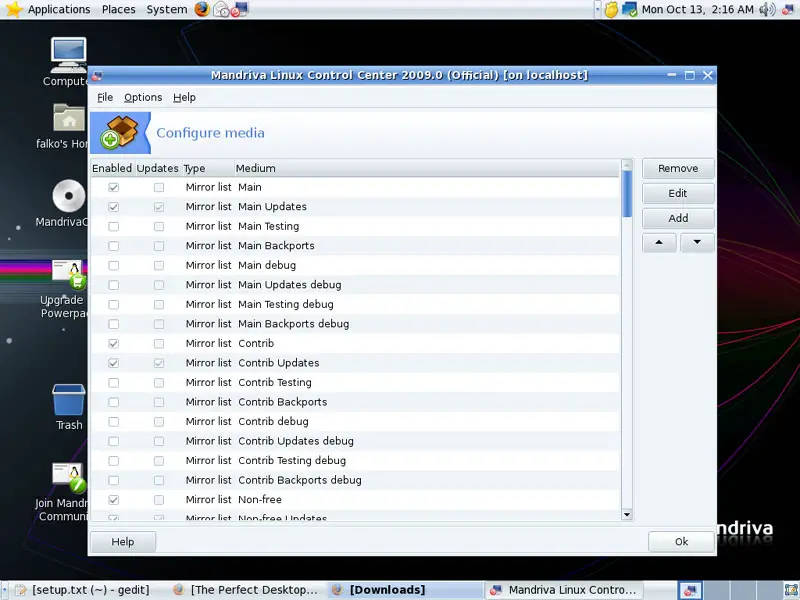Disable the Main Updates medium
800x600 pixels.
[x=113, y=207]
